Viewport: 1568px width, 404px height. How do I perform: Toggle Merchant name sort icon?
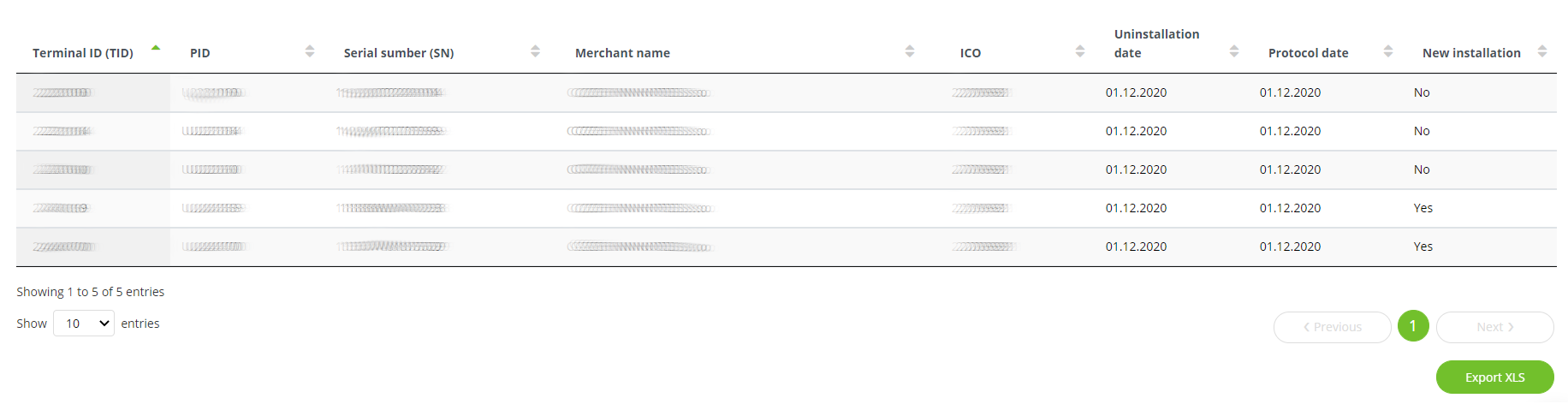[x=910, y=51]
